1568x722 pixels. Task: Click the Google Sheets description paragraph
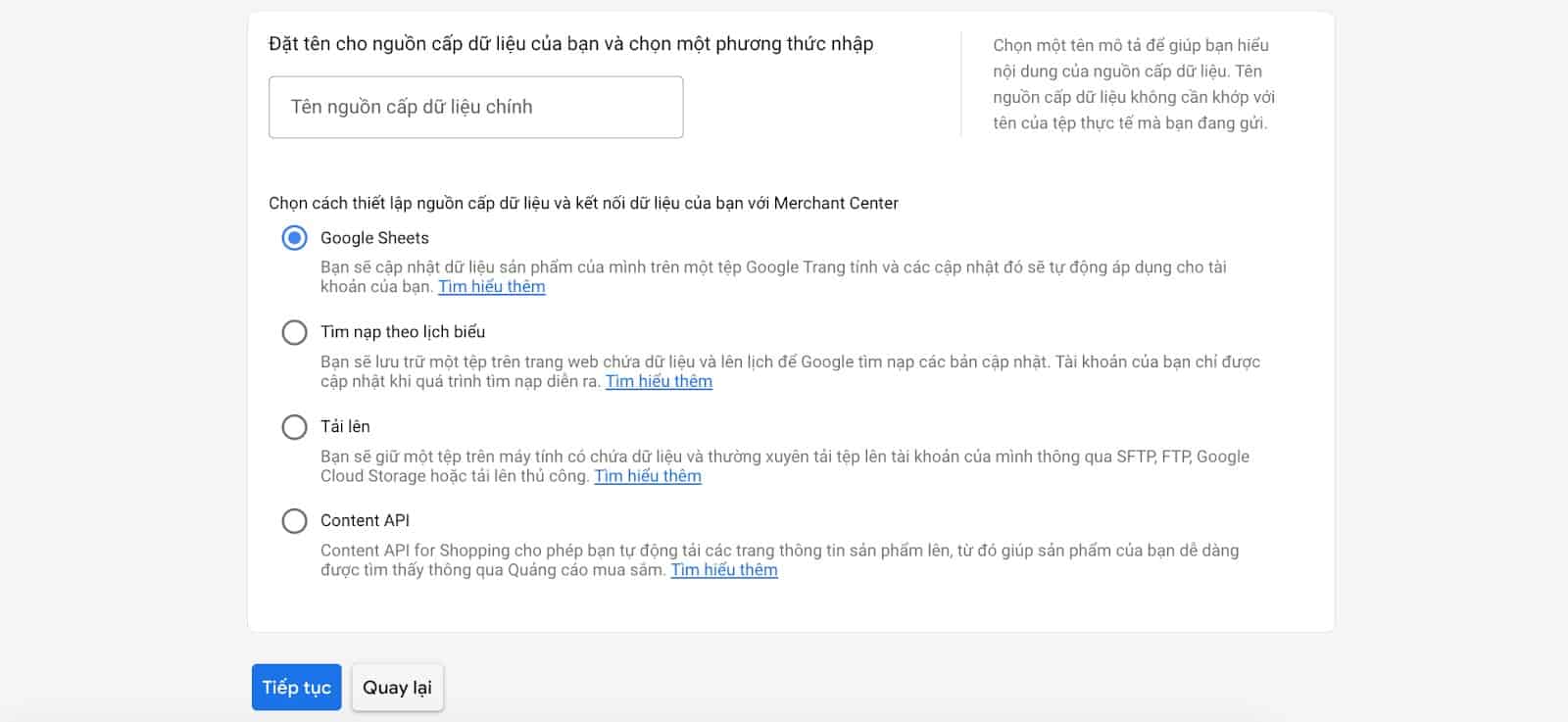click(772, 267)
